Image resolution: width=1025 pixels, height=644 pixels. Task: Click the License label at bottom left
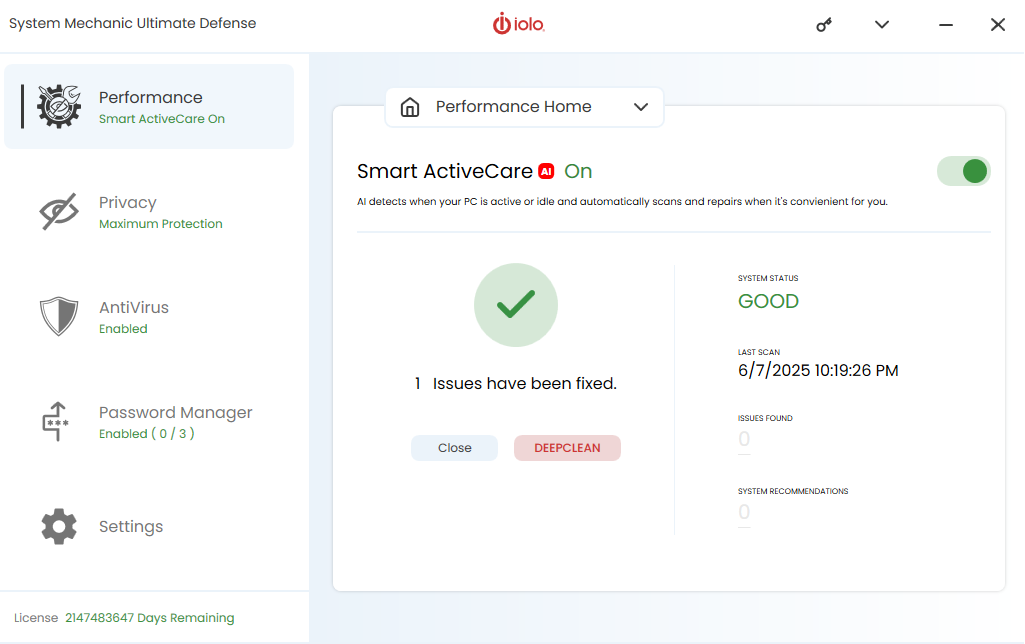(x=36, y=618)
